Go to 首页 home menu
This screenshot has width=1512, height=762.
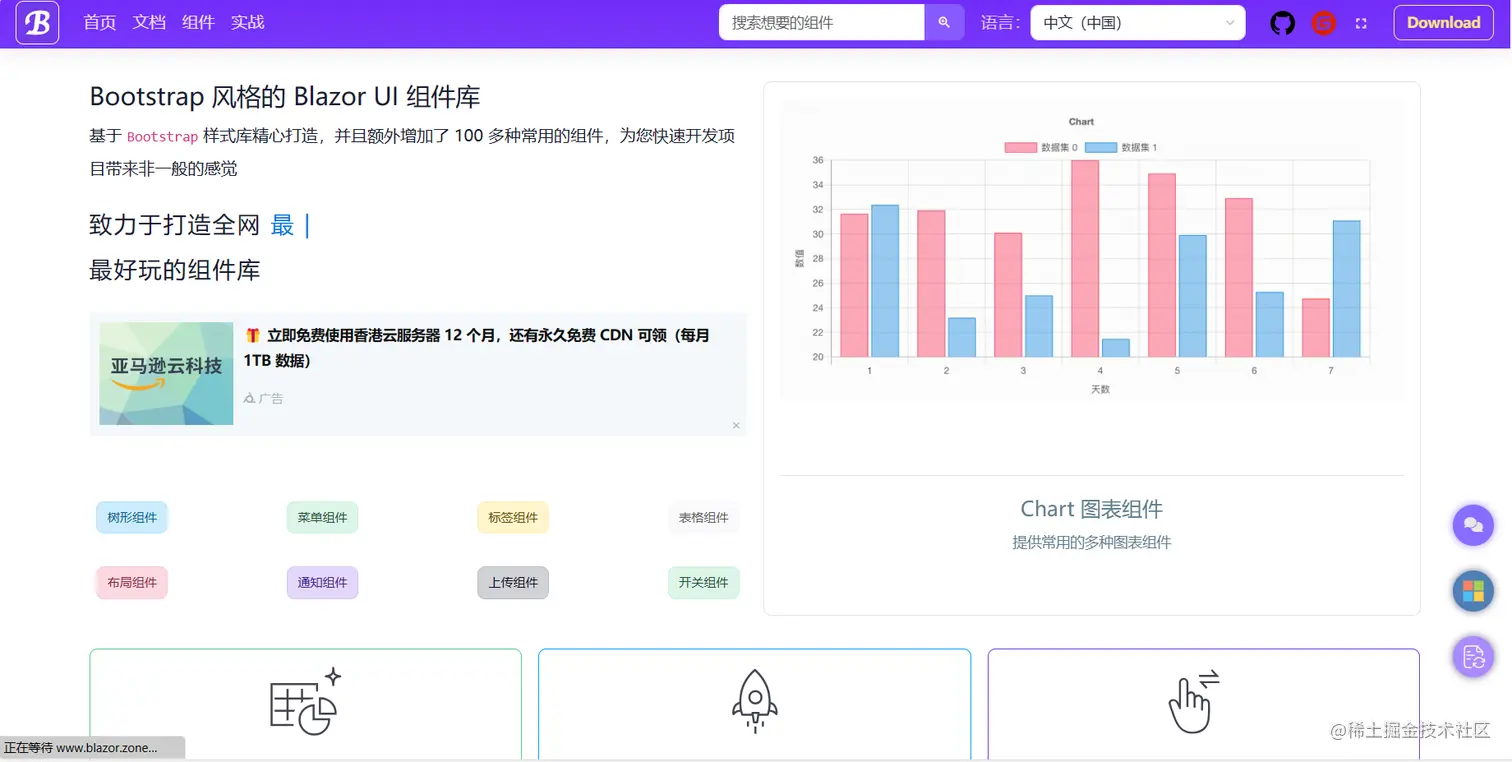click(x=100, y=22)
